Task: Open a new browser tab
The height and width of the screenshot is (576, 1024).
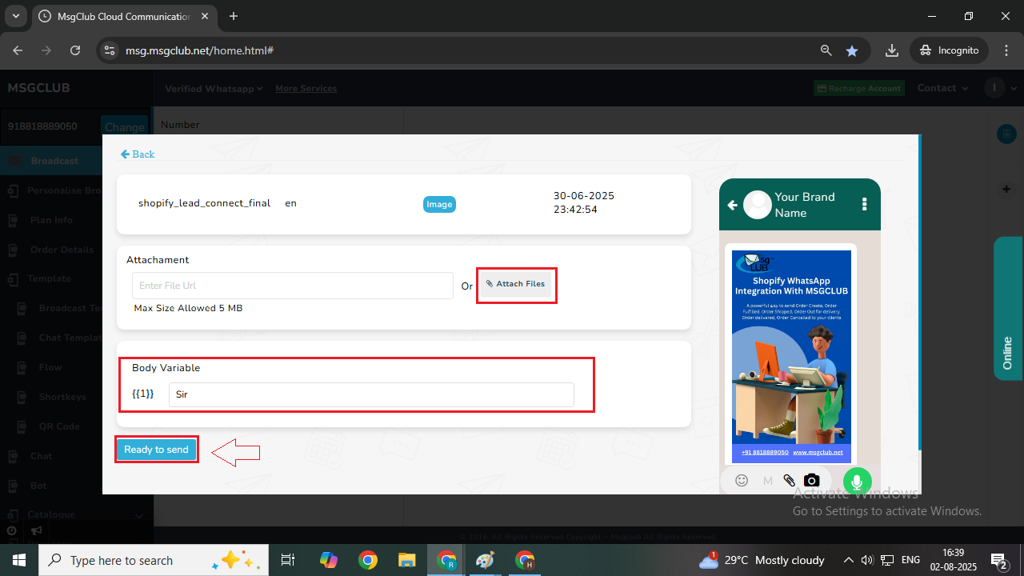Action: pos(233,16)
